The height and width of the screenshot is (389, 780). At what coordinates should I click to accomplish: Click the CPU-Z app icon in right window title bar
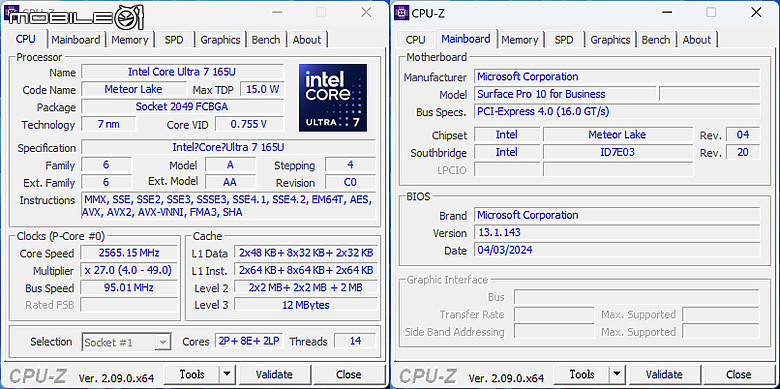401,12
